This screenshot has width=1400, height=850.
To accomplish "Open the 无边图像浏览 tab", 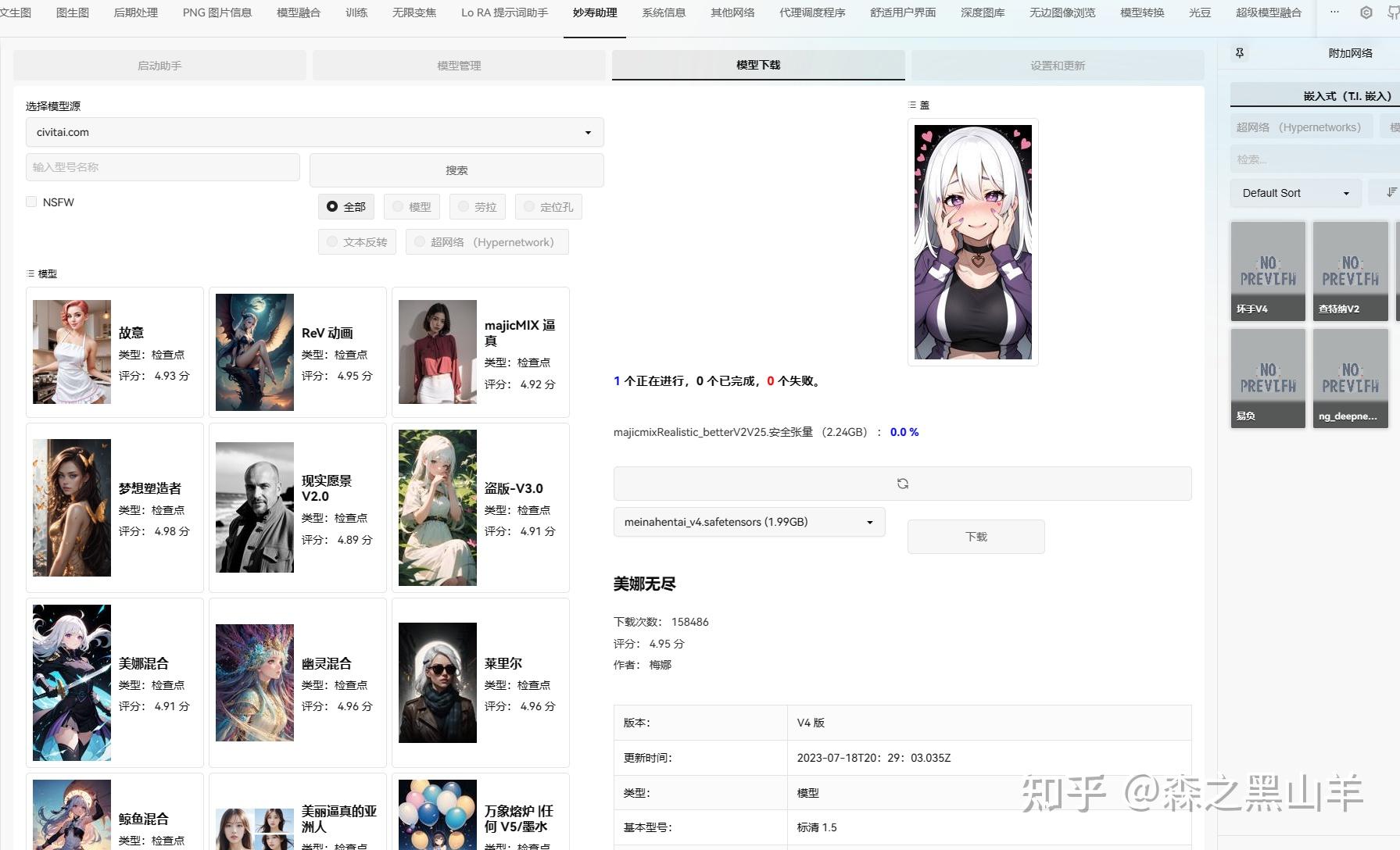I will pos(1062,12).
